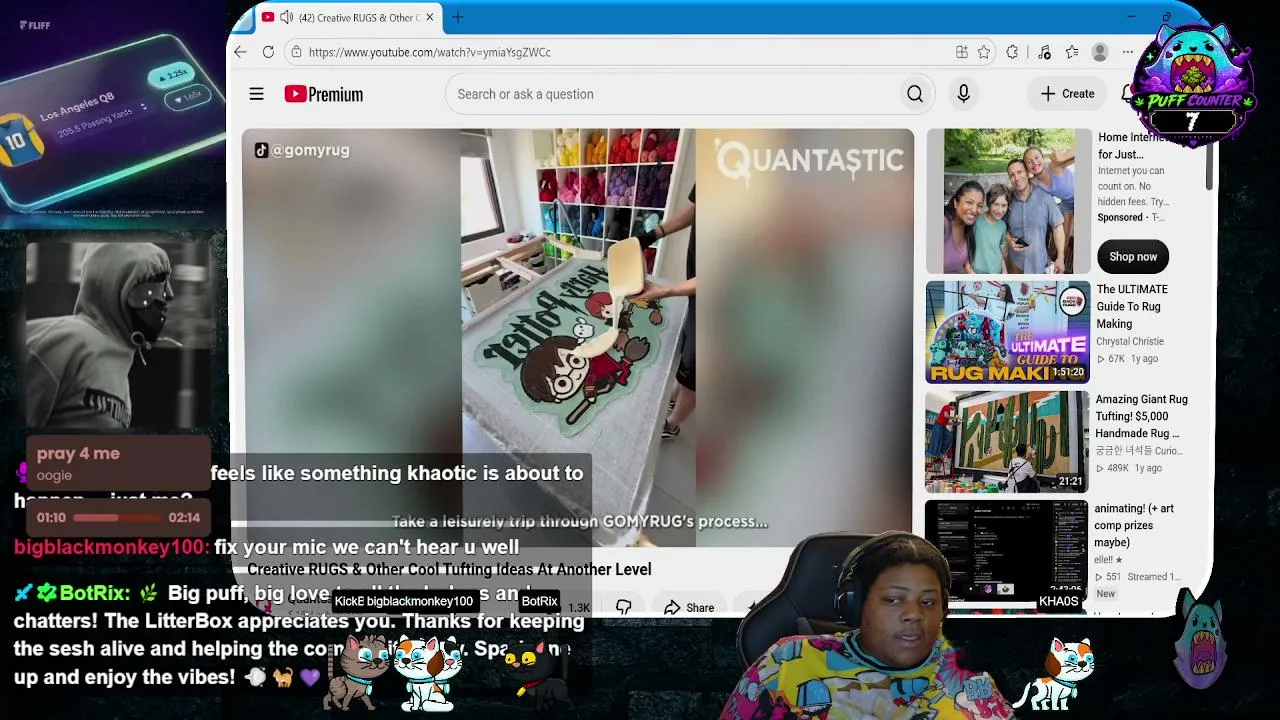Open The ULTIMATE Guide To Rug Making thumbnail
Image resolution: width=1280 pixels, height=720 pixels.
[x=1008, y=332]
